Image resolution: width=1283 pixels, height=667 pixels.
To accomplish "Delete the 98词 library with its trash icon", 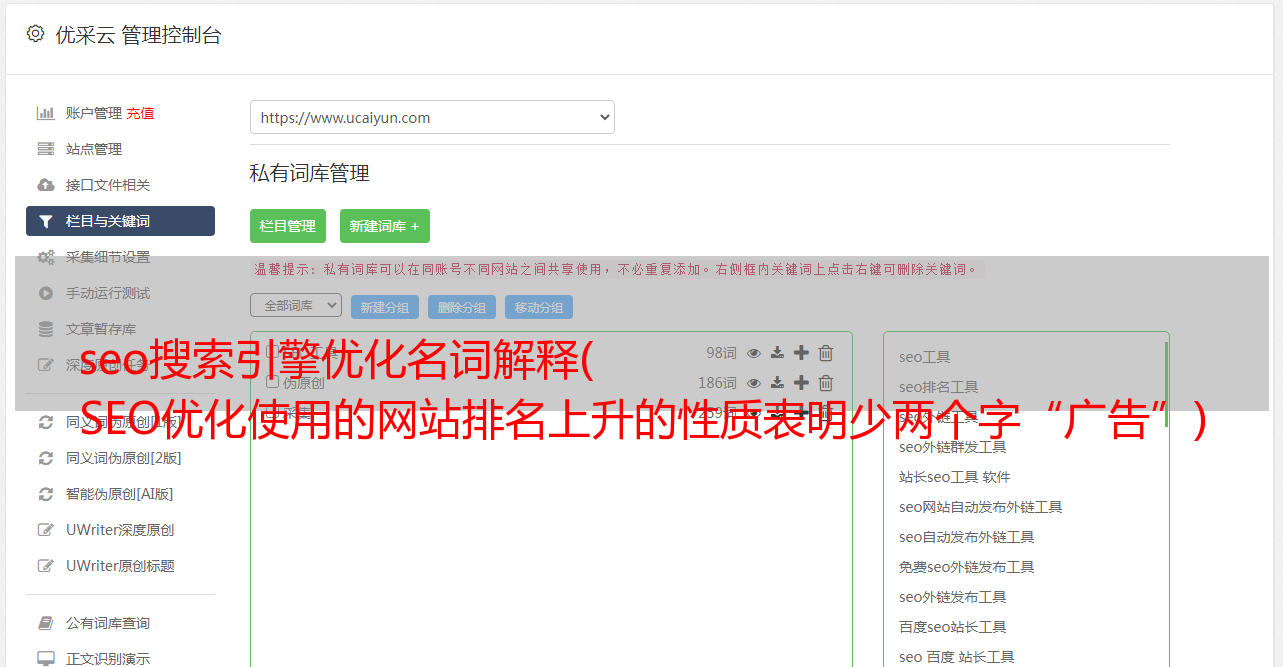I will point(826,353).
